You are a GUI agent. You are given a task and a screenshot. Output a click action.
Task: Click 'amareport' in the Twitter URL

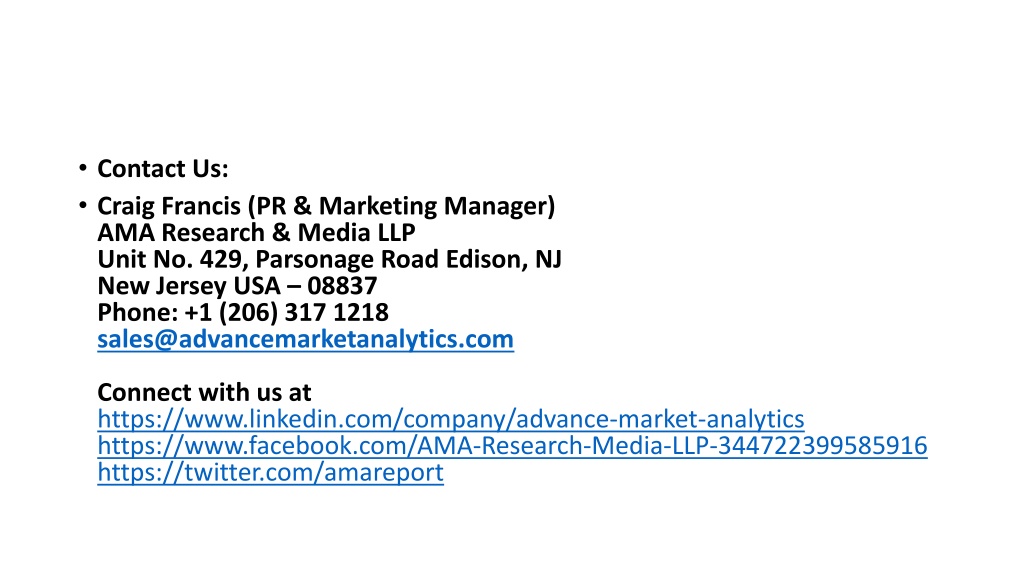click(383, 472)
